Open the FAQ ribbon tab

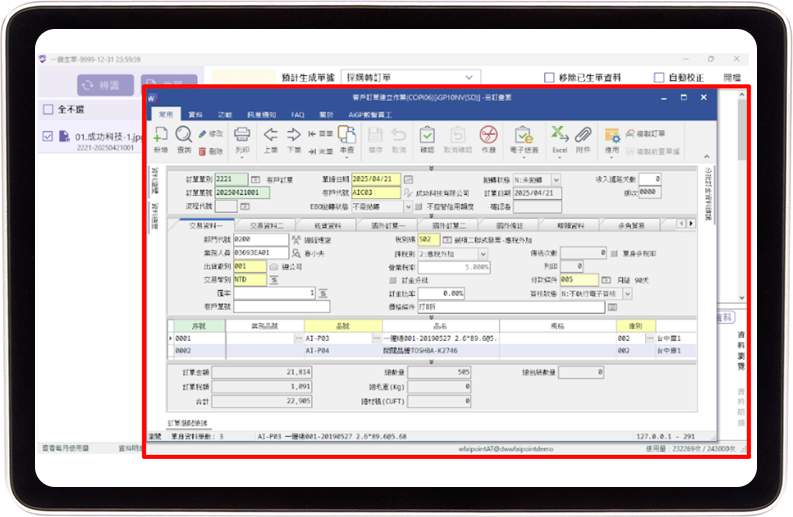point(297,115)
